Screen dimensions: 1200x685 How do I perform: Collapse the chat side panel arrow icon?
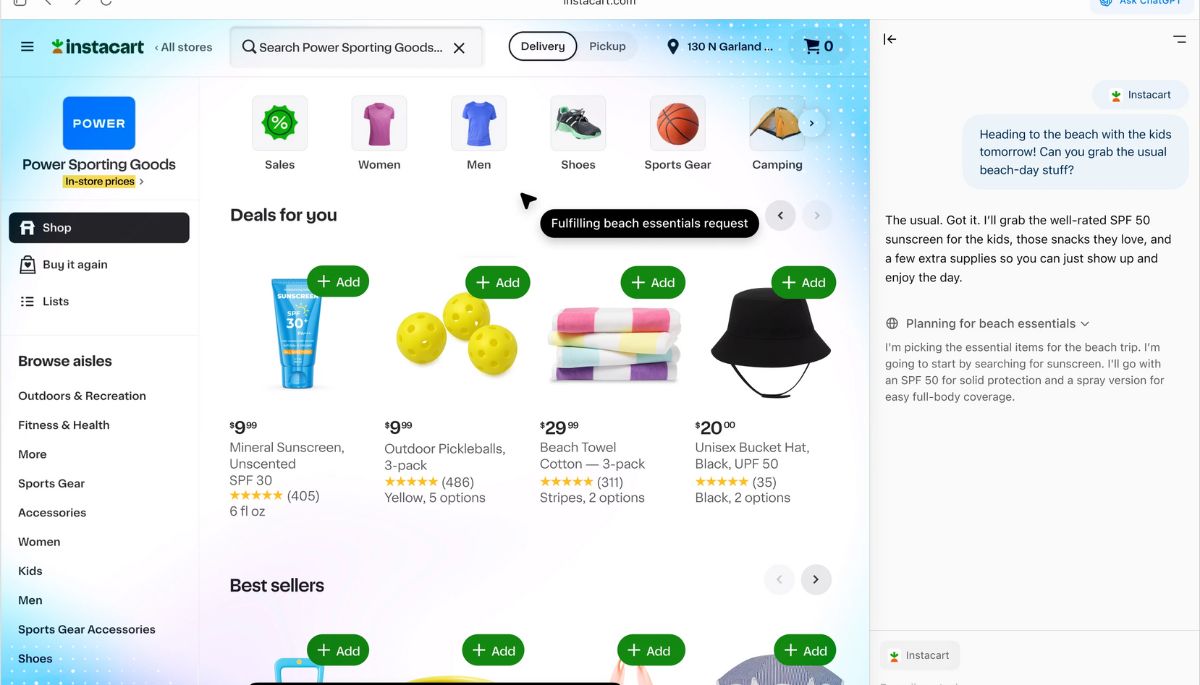890,39
